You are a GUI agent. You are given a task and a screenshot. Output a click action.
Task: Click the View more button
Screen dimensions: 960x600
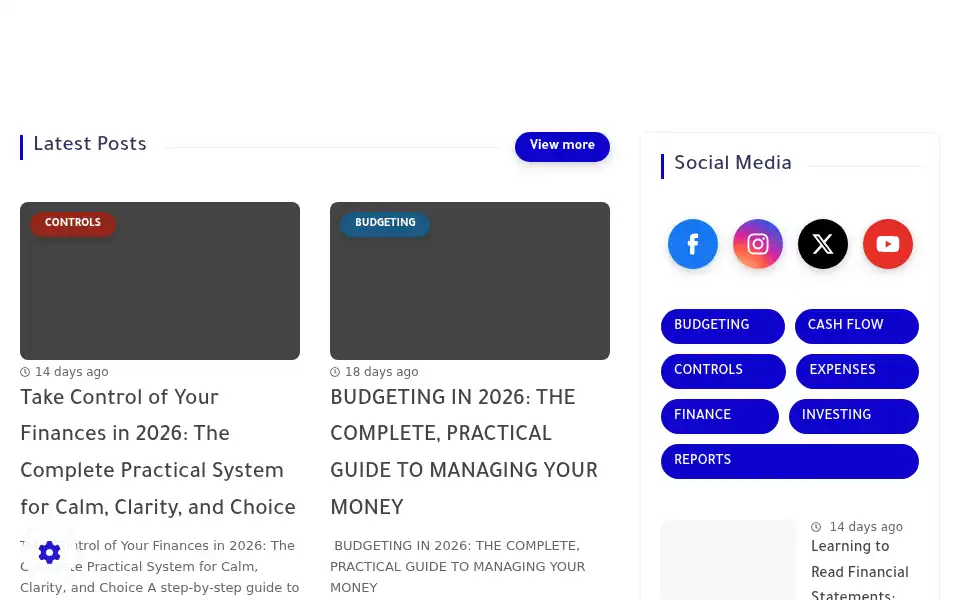click(x=562, y=146)
